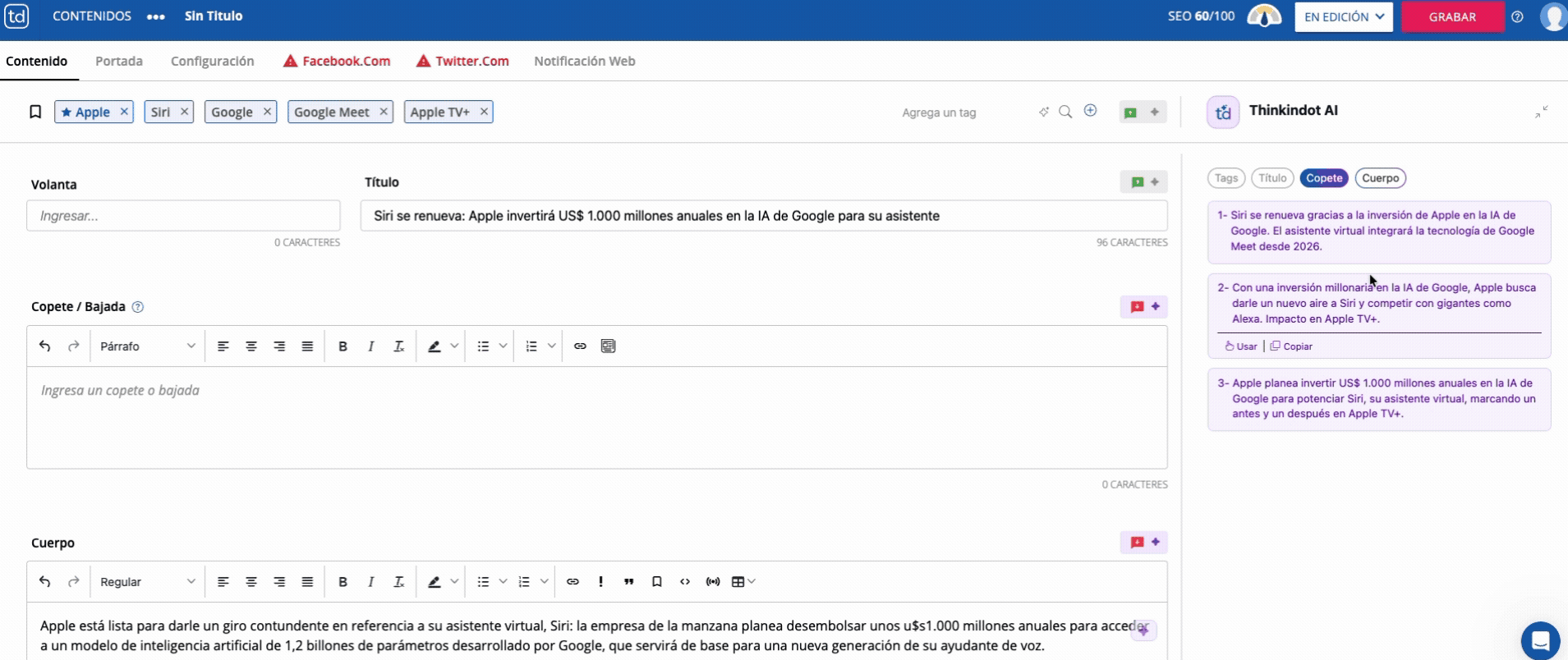Screen dimensions: 1568x660
Task: Expand highlight color options in Copete toolbar
Action: (454, 346)
